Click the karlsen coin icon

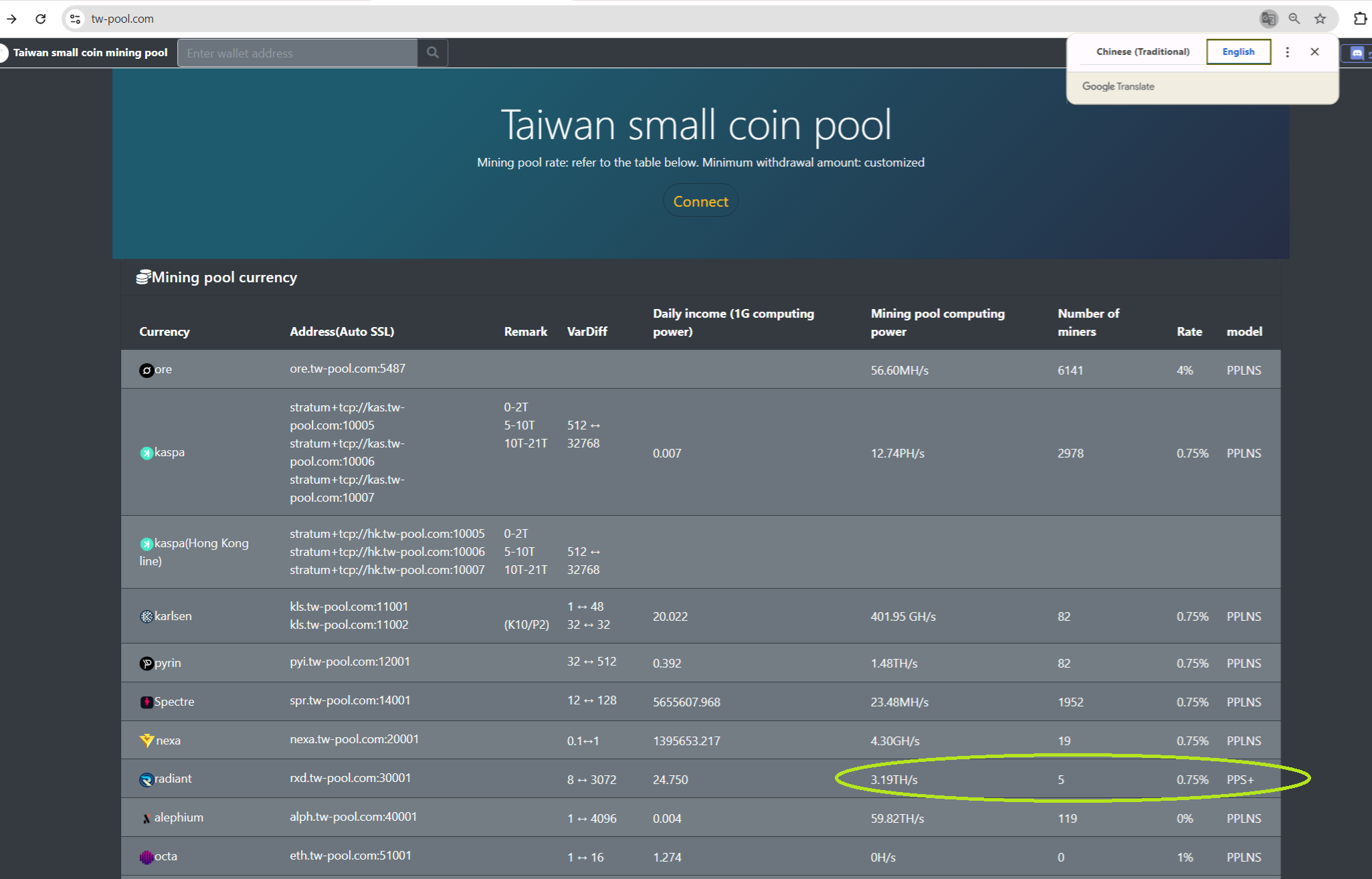pyautogui.click(x=146, y=617)
